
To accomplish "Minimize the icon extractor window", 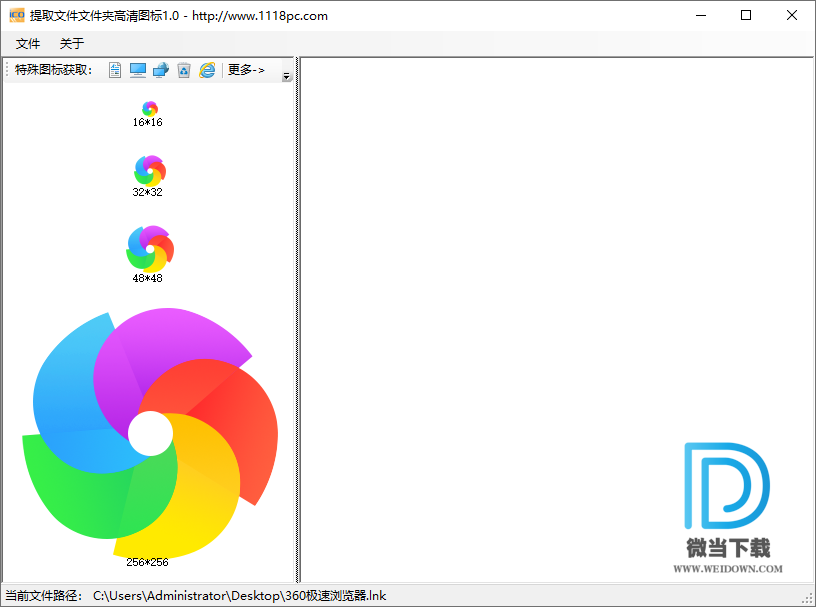I will pos(701,16).
